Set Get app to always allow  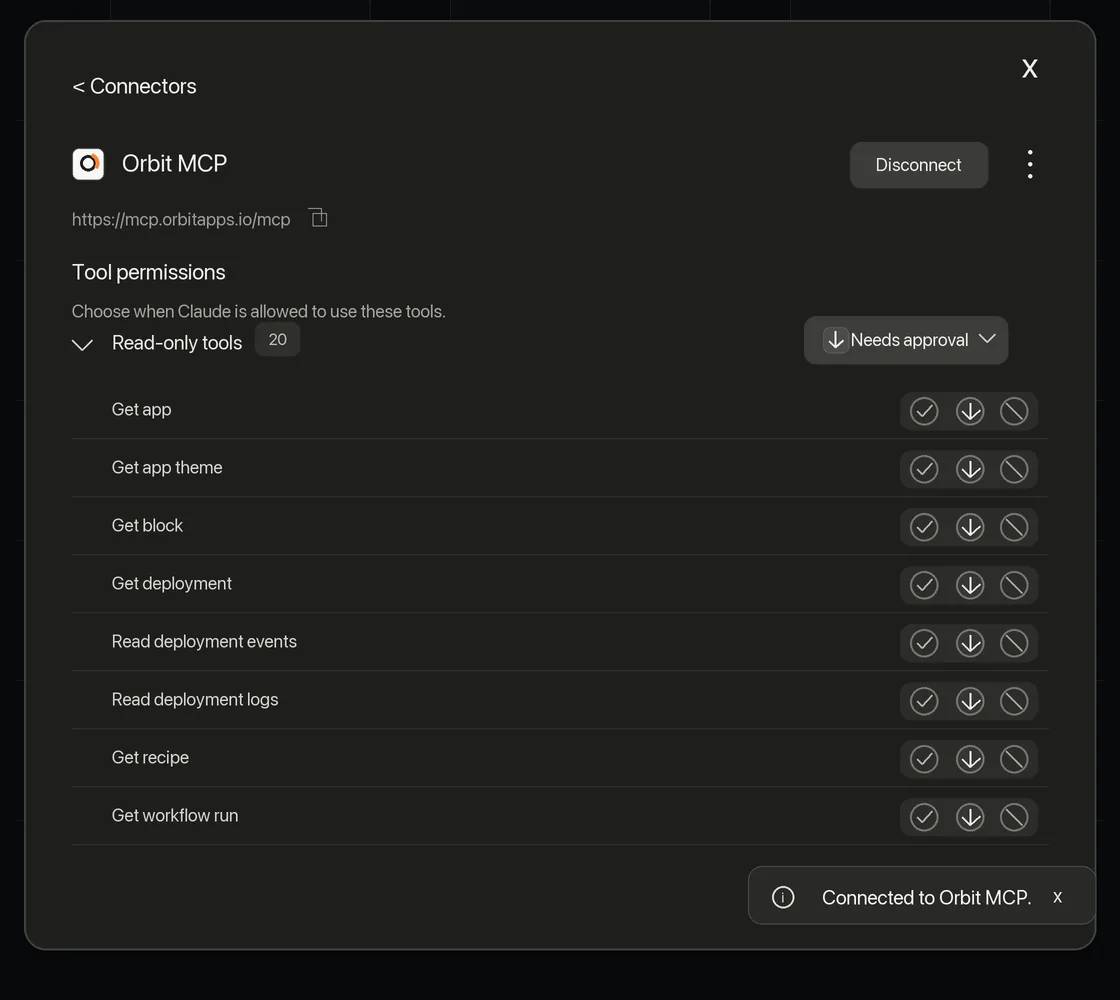[924, 411]
